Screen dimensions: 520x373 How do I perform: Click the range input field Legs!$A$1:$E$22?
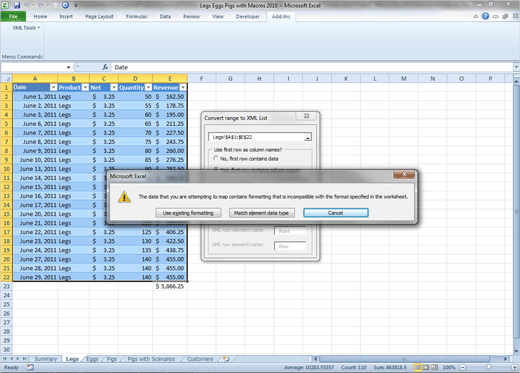click(x=256, y=137)
